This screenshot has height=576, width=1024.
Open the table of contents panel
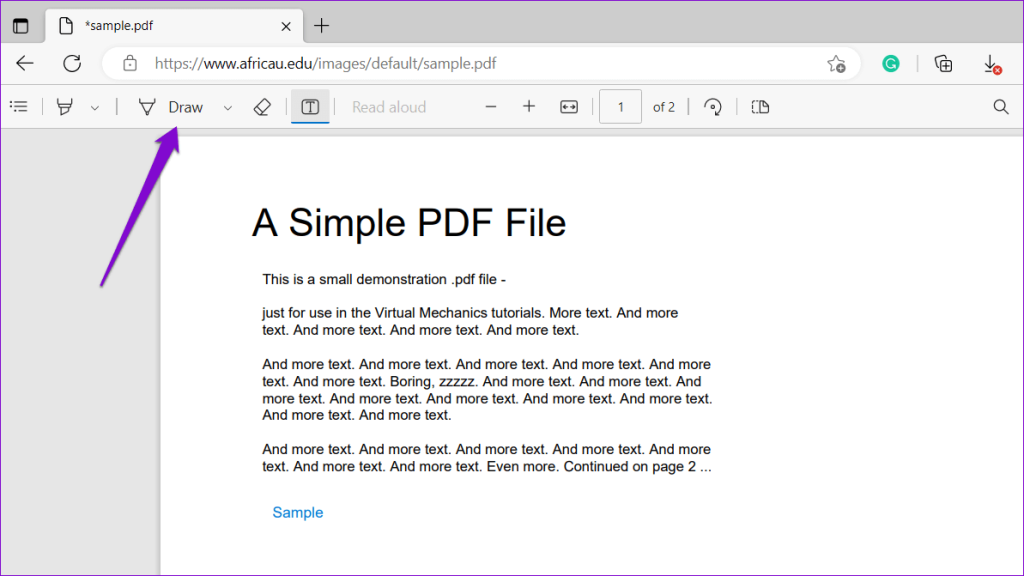19,106
